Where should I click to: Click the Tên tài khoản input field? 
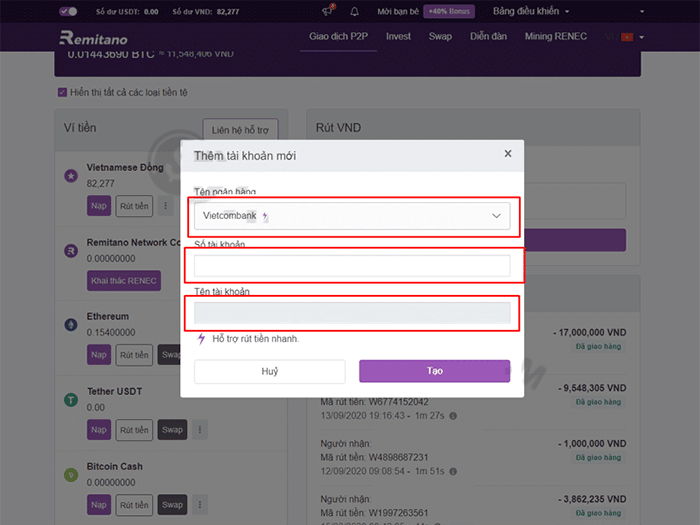coord(352,312)
